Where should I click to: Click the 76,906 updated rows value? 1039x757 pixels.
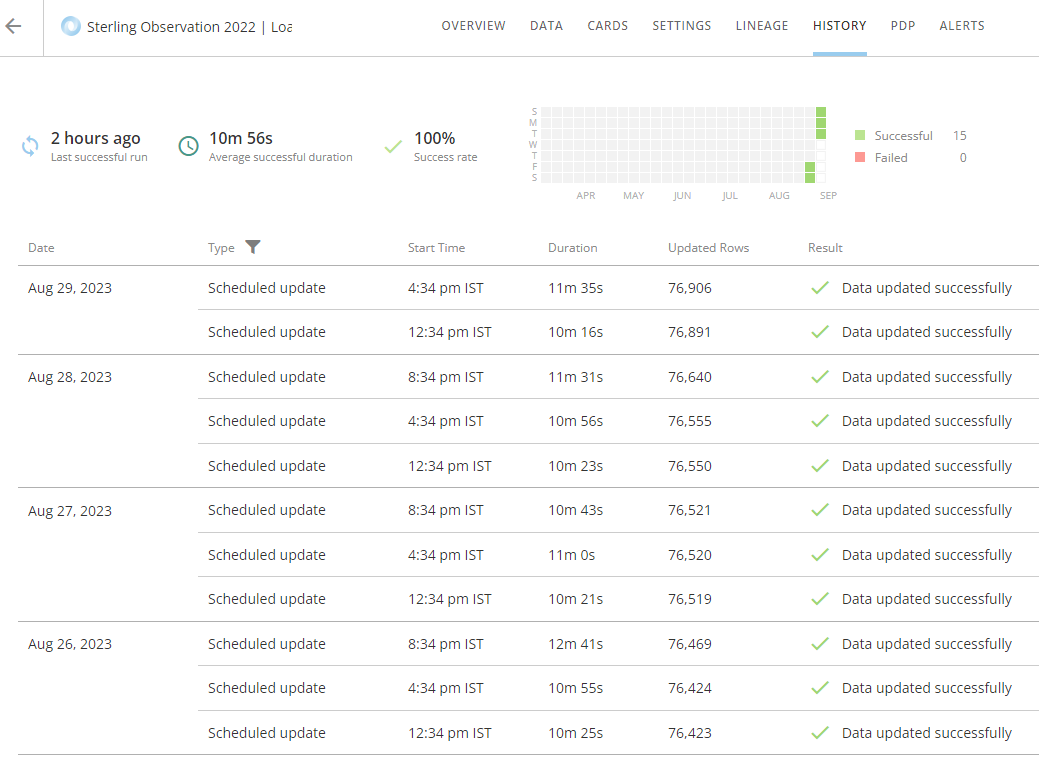coord(690,288)
